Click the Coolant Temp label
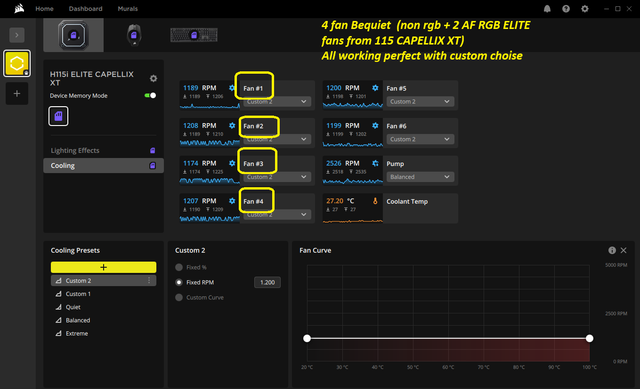This screenshot has height=389, width=640. pos(407,201)
